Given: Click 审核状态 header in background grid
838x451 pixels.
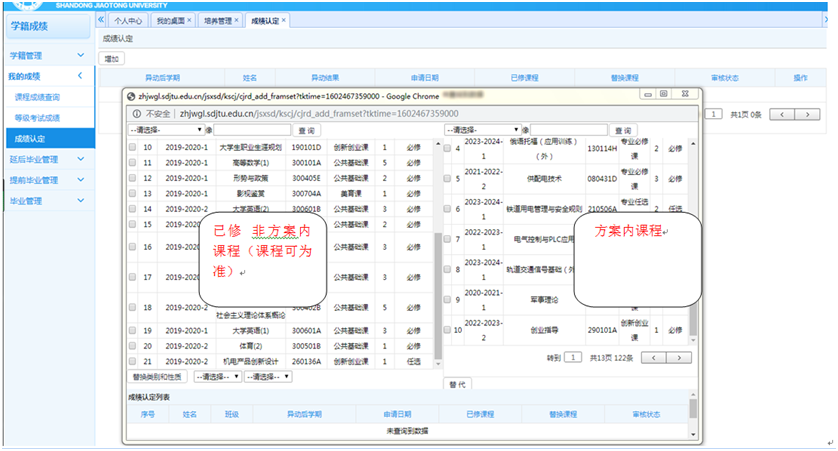Looking at the screenshot, I should [724, 77].
